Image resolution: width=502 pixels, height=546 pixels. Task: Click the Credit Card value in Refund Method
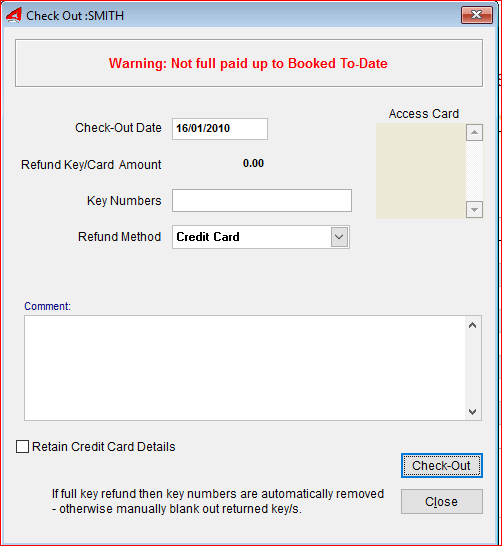(208, 237)
